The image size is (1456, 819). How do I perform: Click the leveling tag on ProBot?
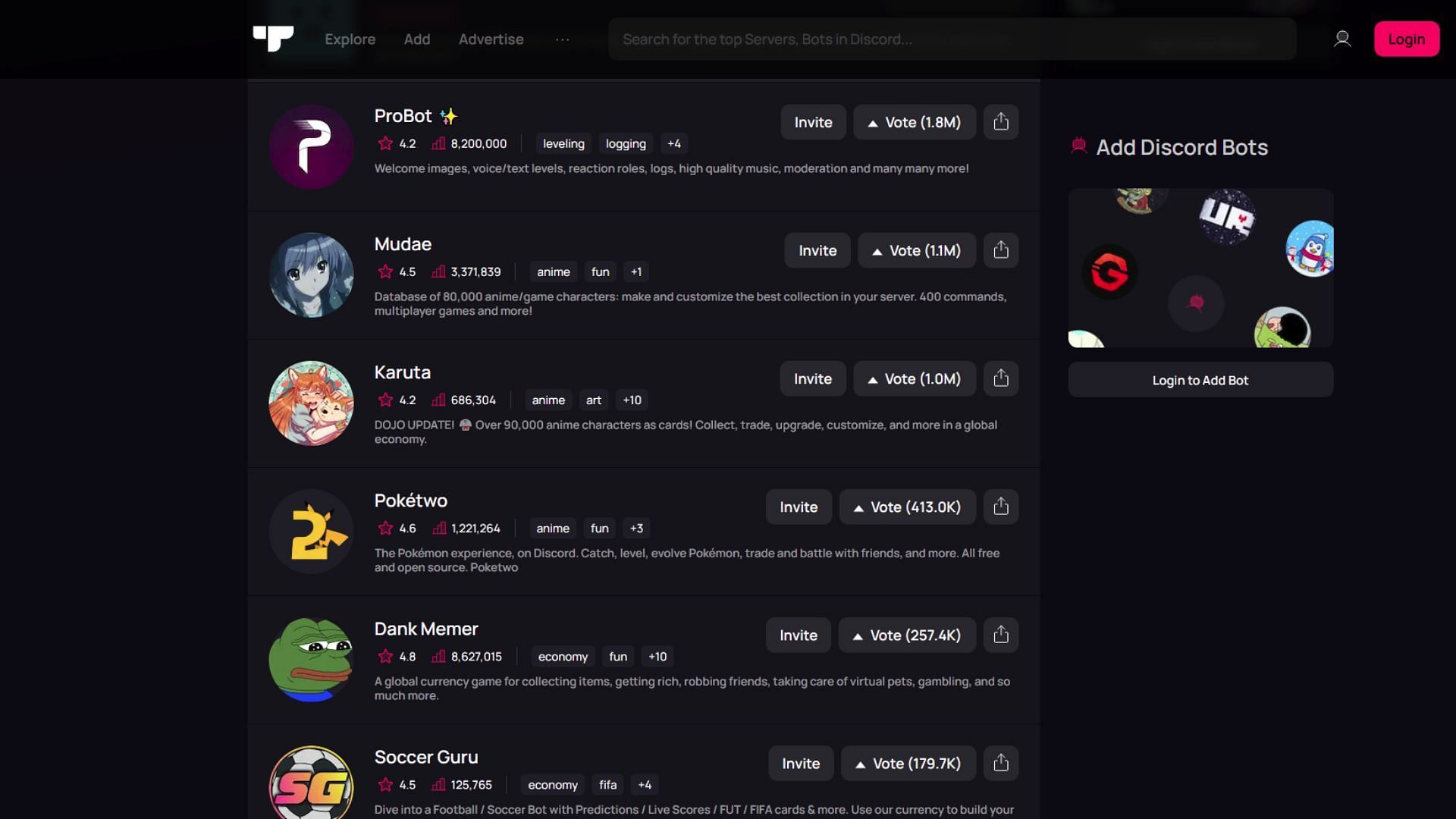pos(564,143)
